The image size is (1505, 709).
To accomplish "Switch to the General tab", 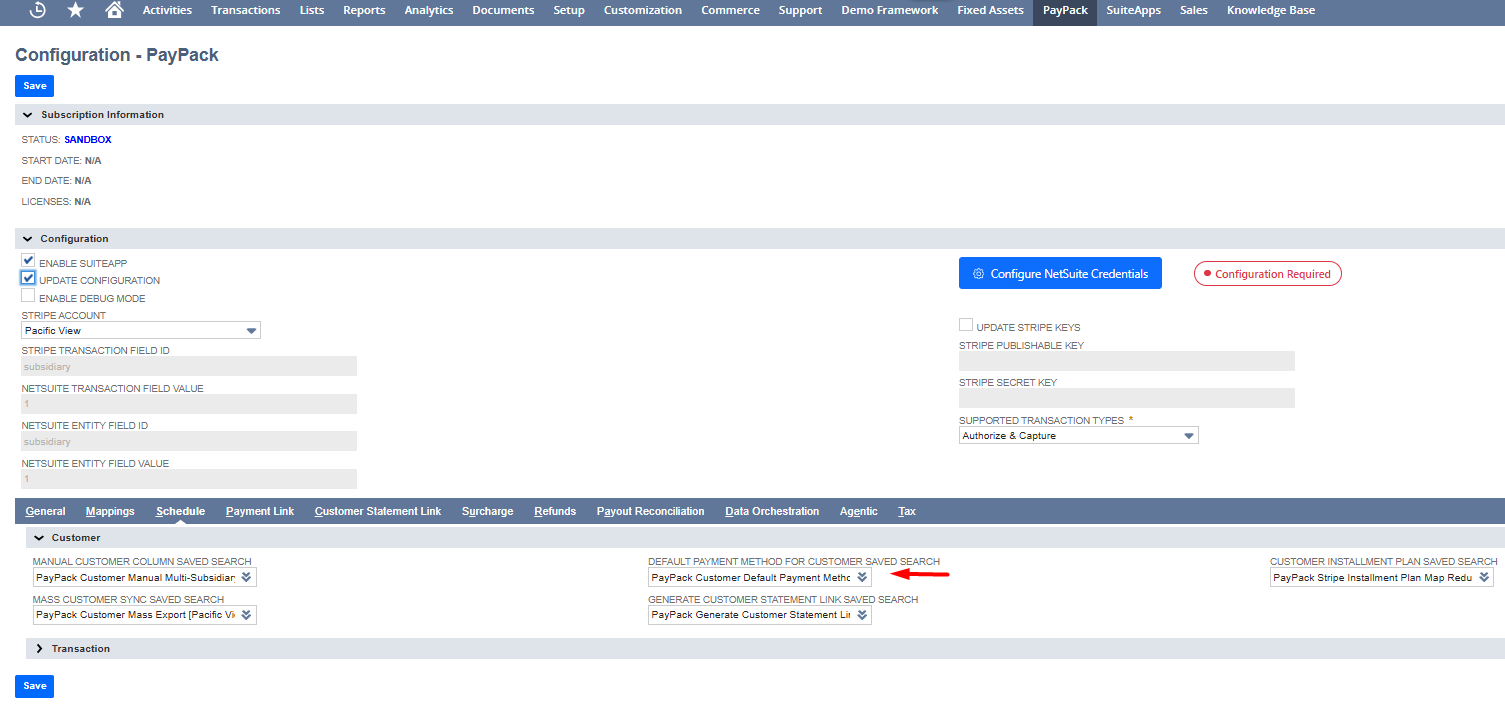I will point(46,511).
